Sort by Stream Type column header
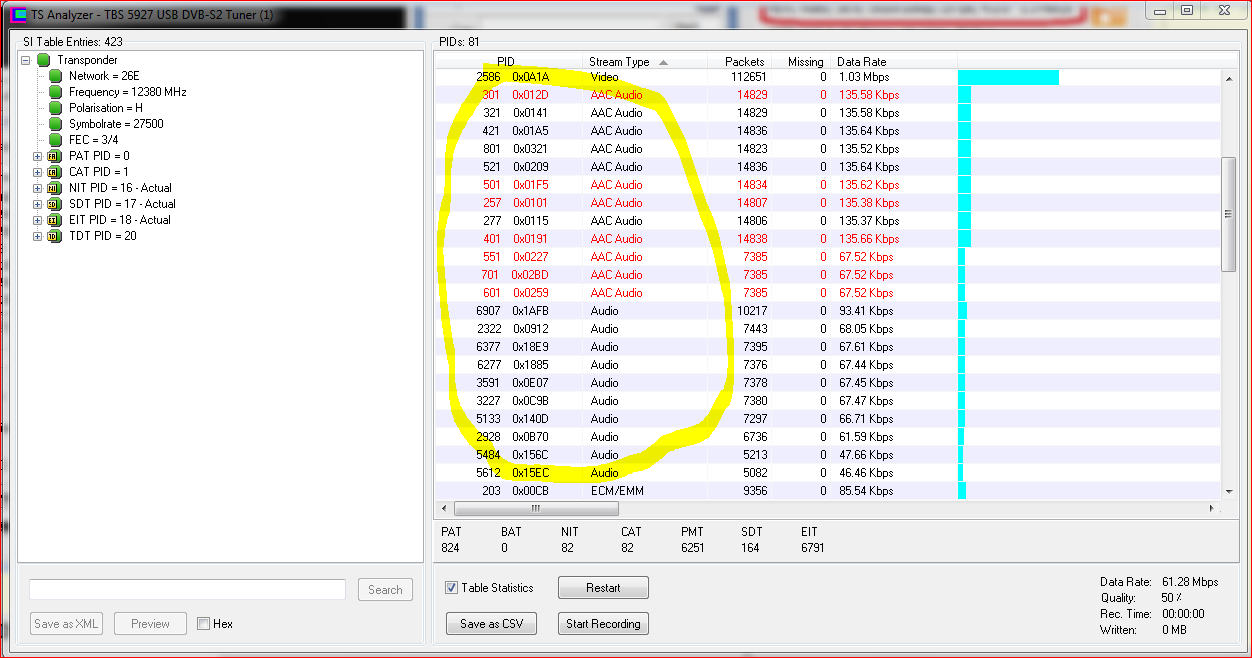 point(620,62)
